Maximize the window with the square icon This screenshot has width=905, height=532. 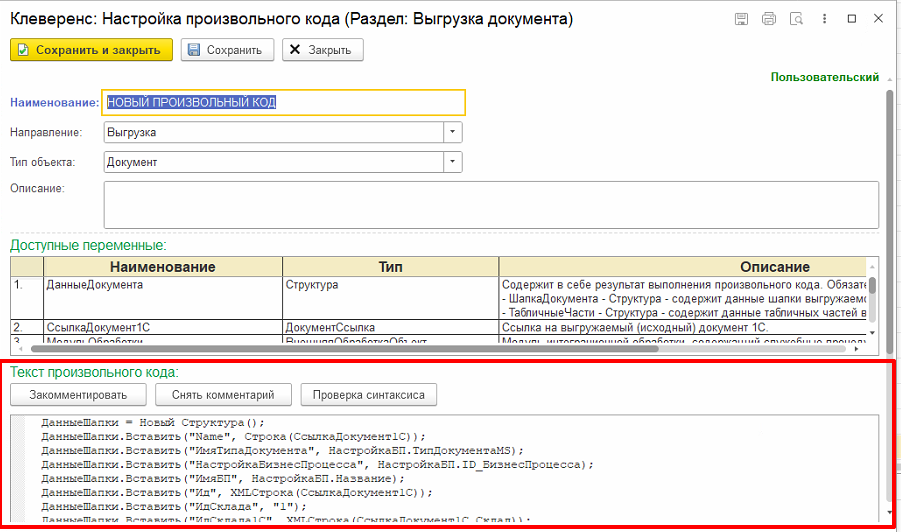click(852, 19)
